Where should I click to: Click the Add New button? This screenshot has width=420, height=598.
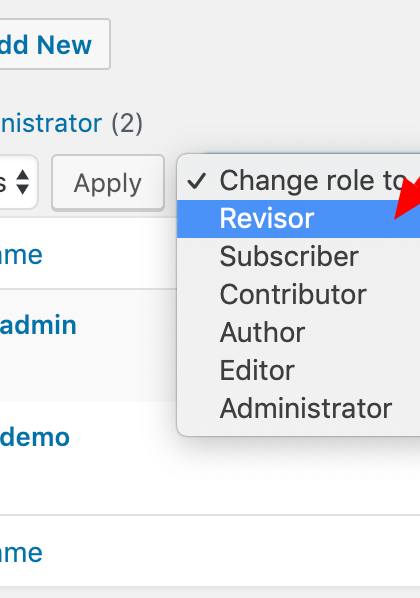[54, 44]
